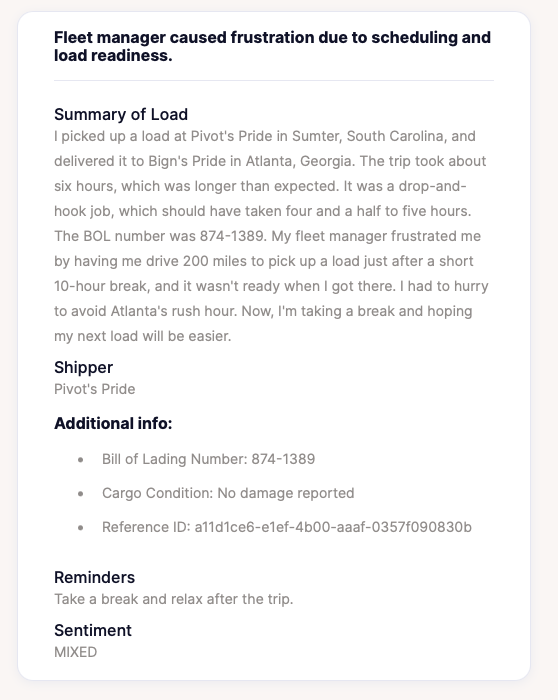558x700 pixels.
Task: Click the first bullet point marker
Action: point(80,459)
